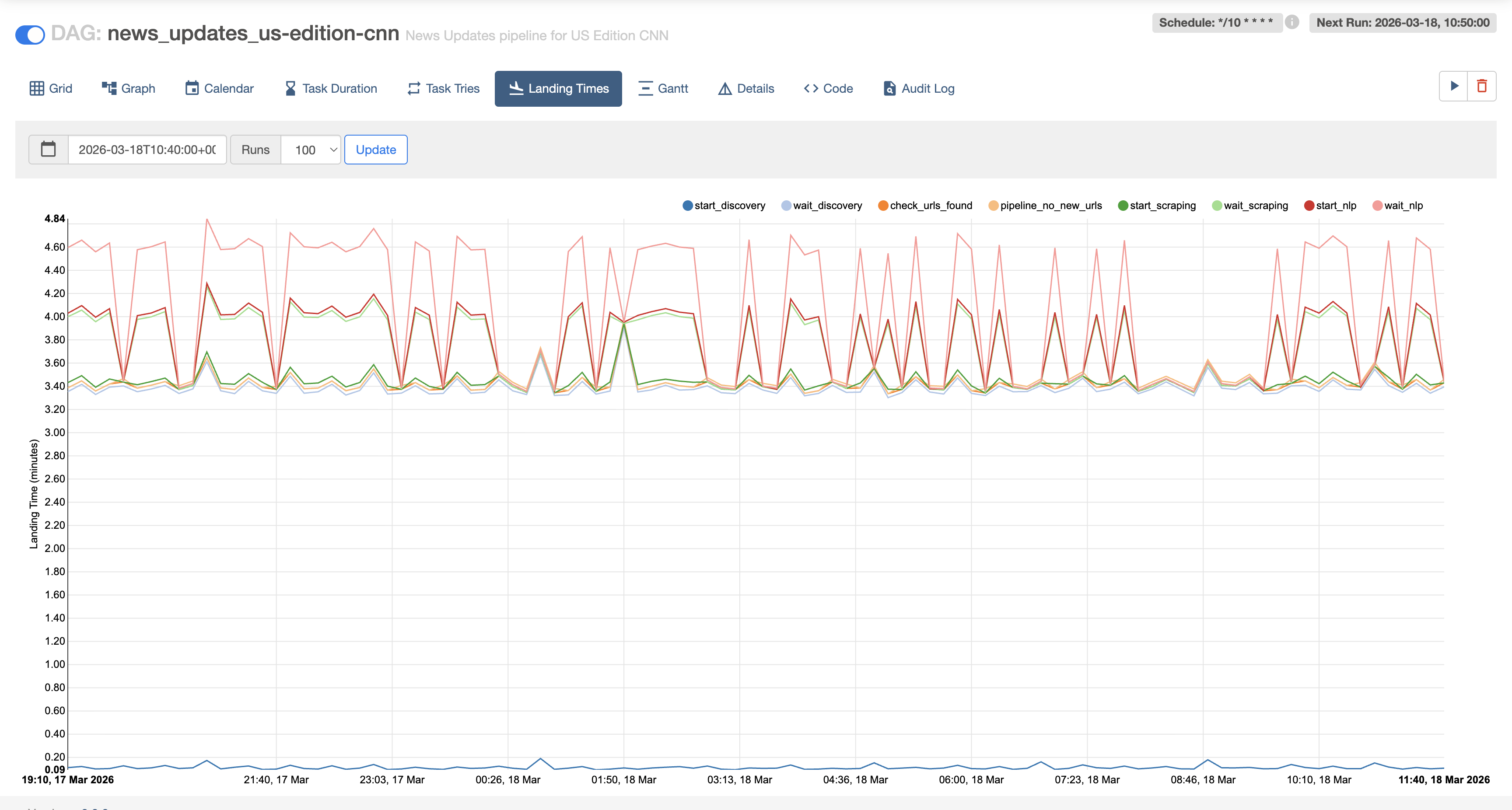Switch to the Calendar tab
Screen dimensions: 1512x810
pos(220,89)
